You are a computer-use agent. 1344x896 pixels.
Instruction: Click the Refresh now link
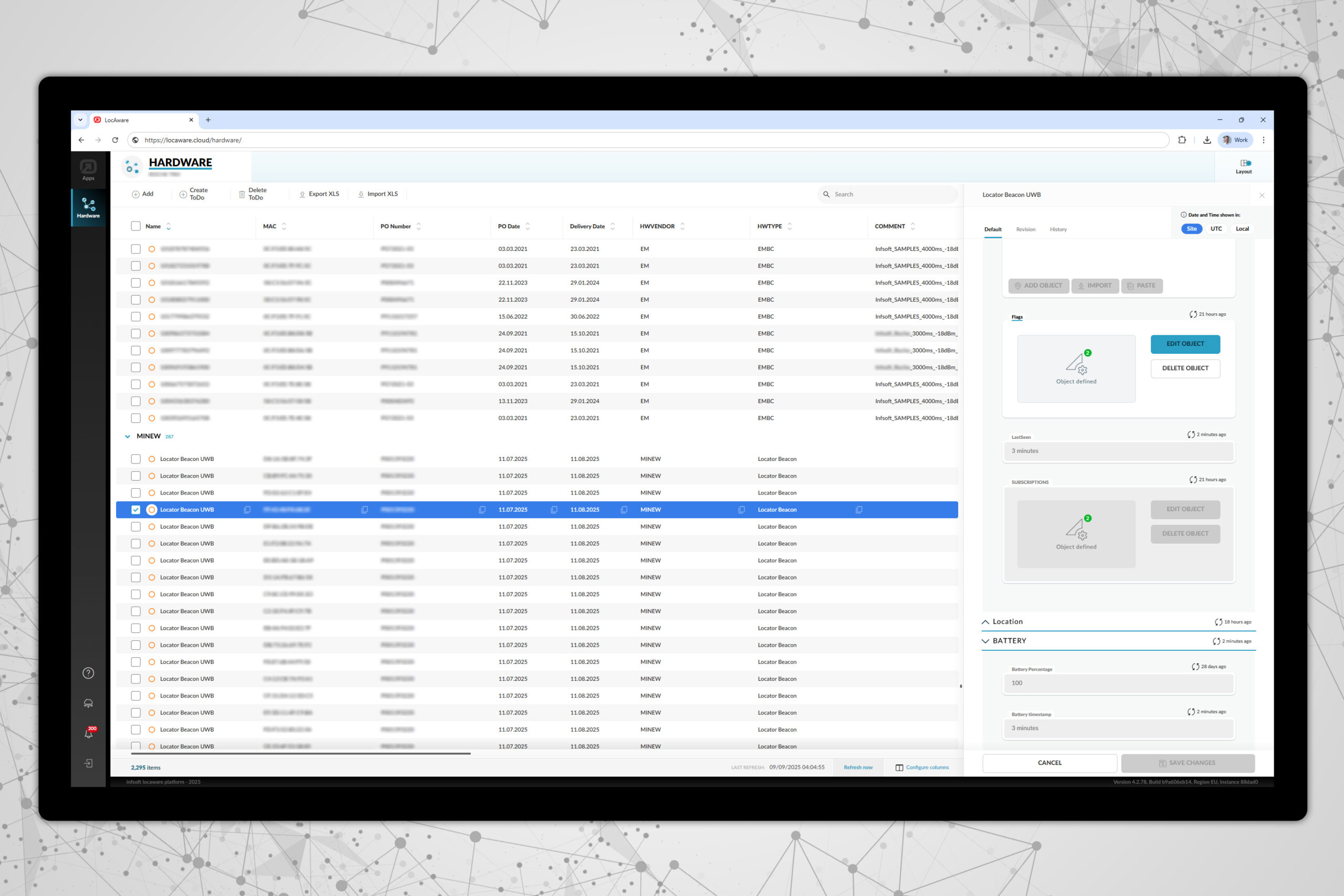pyautogui.click(x=858, y=767)
